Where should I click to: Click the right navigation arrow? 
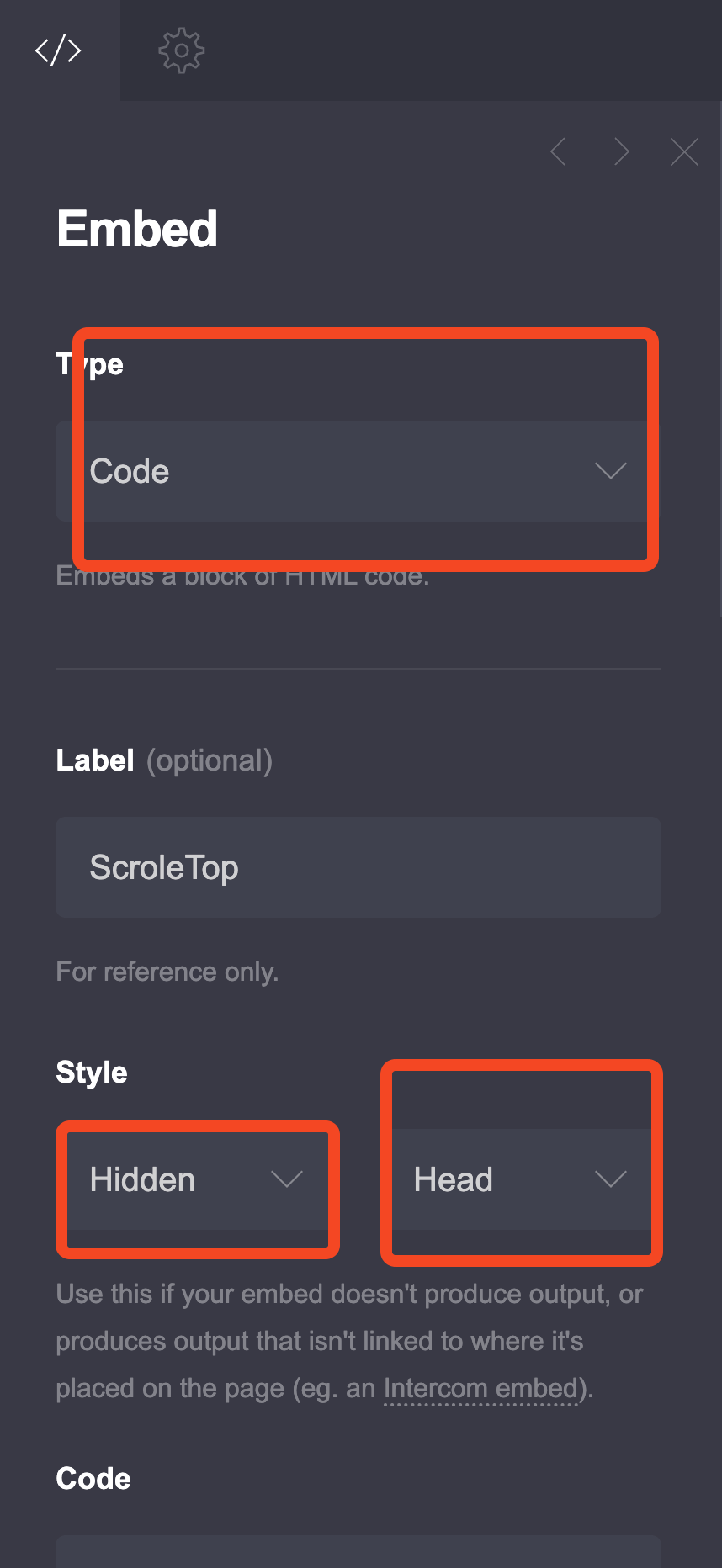coord(622,151)
